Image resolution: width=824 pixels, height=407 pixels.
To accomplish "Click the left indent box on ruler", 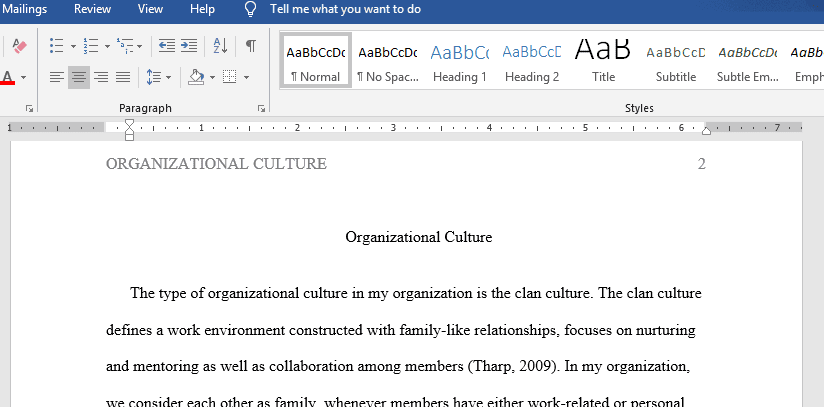I will [x=129, y=137].
